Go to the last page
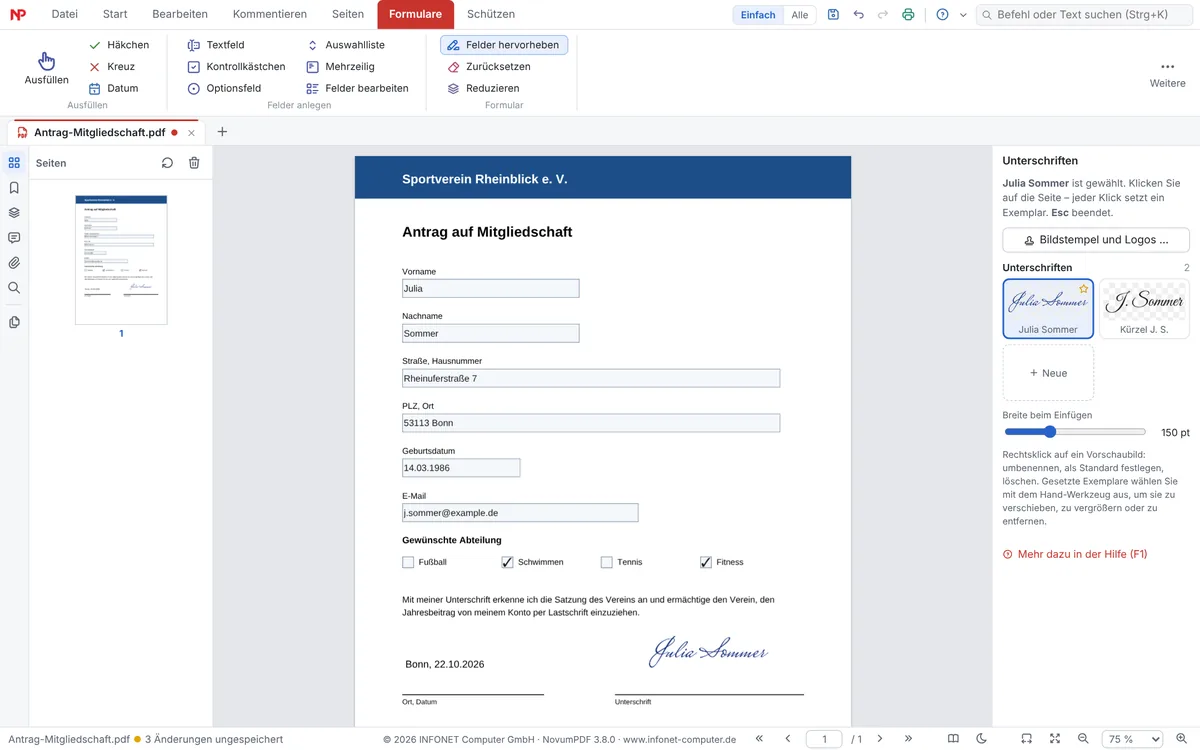Viewport: 1200px width, 750px height. [x=908, y=739]
